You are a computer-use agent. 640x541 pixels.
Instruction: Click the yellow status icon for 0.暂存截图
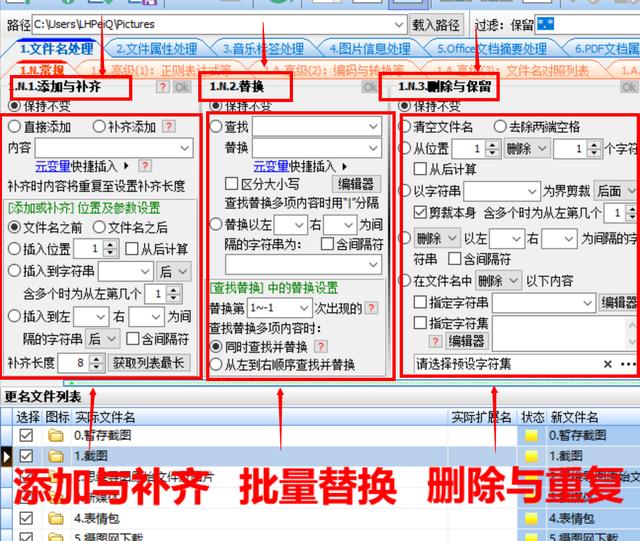531,436
